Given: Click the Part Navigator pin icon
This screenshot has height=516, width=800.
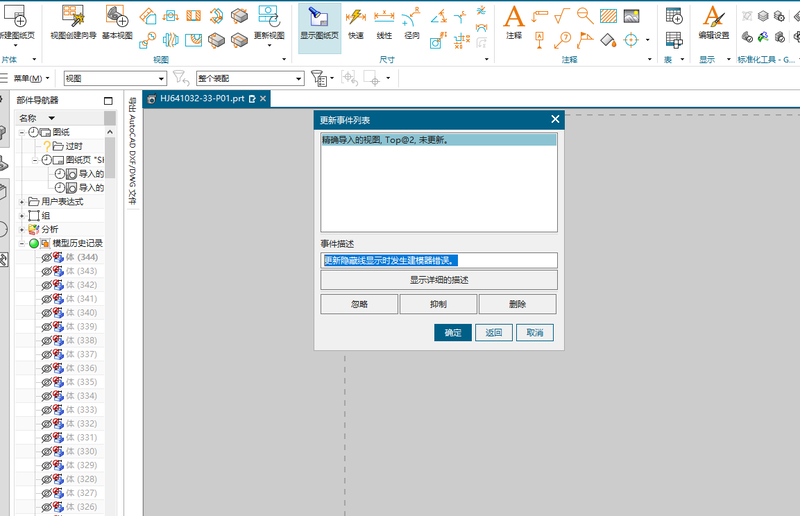Looking at the screenshot, I should [108, 101].
